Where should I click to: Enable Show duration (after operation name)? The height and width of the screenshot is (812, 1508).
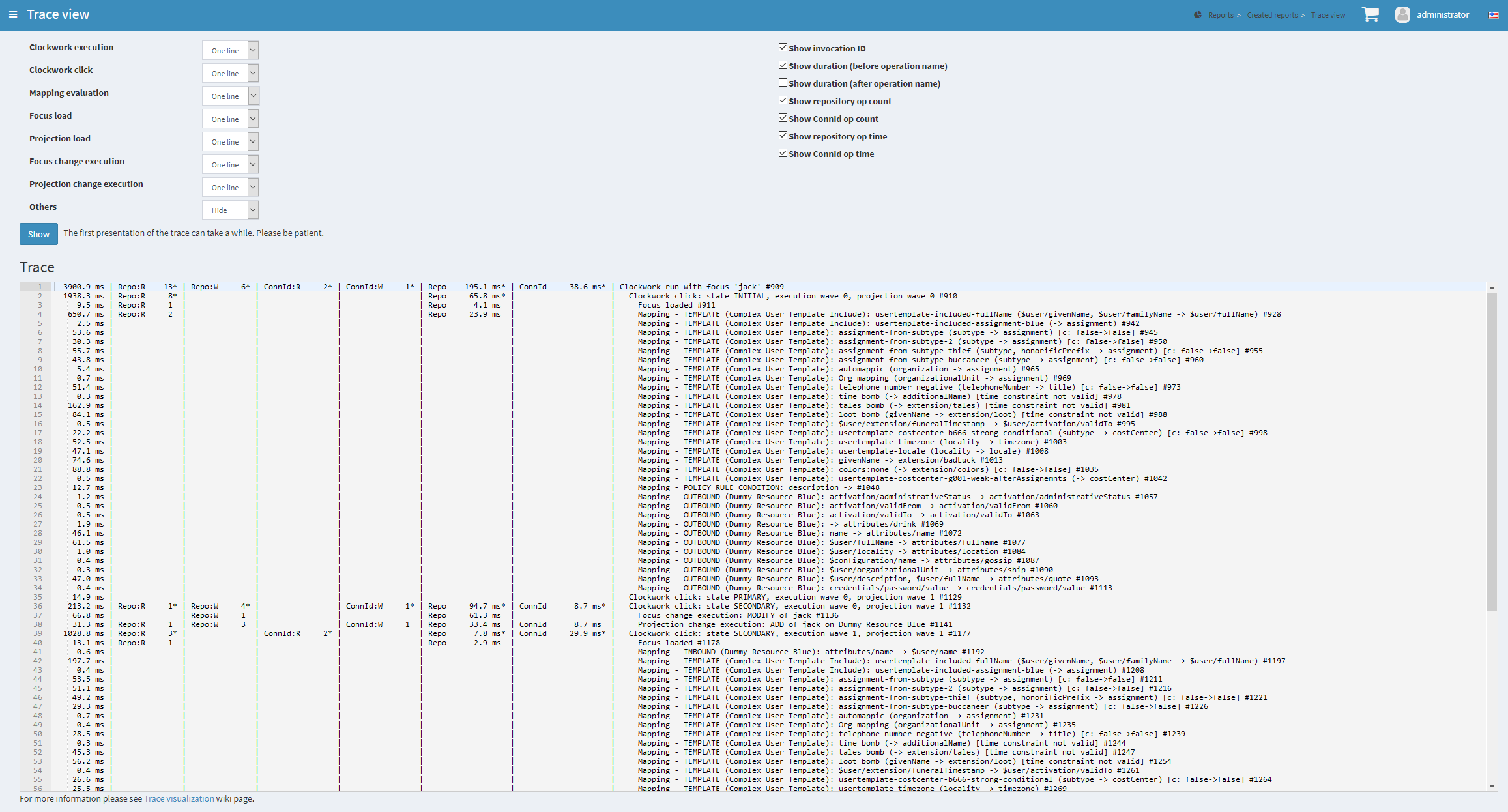[783, 83]
